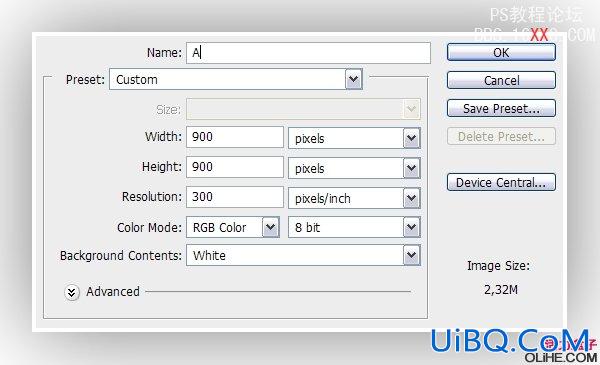Select the Custom preset combo box
This screenshot has width=600, height=365.
[236, 79]
